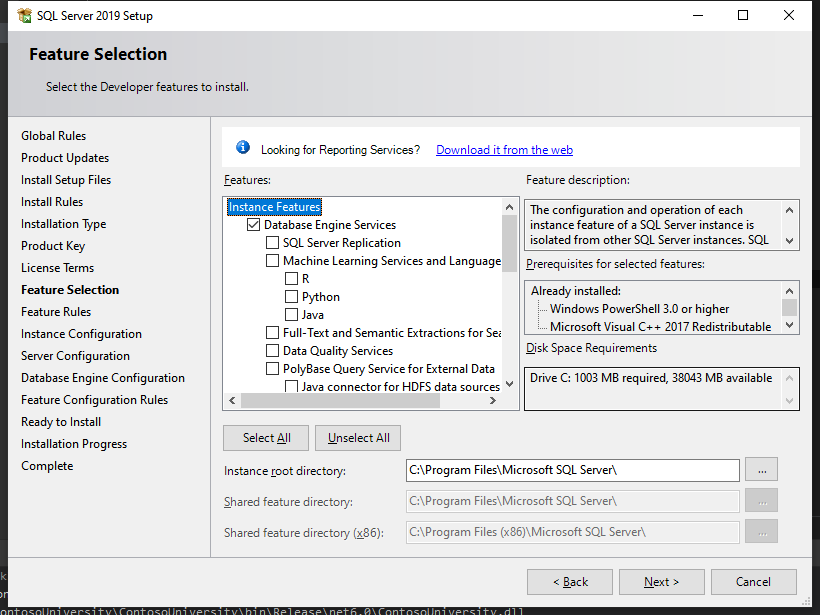Uncheck Database Engine Services checkbox
The height and width of the screenshot is (615, 820).
253,225
